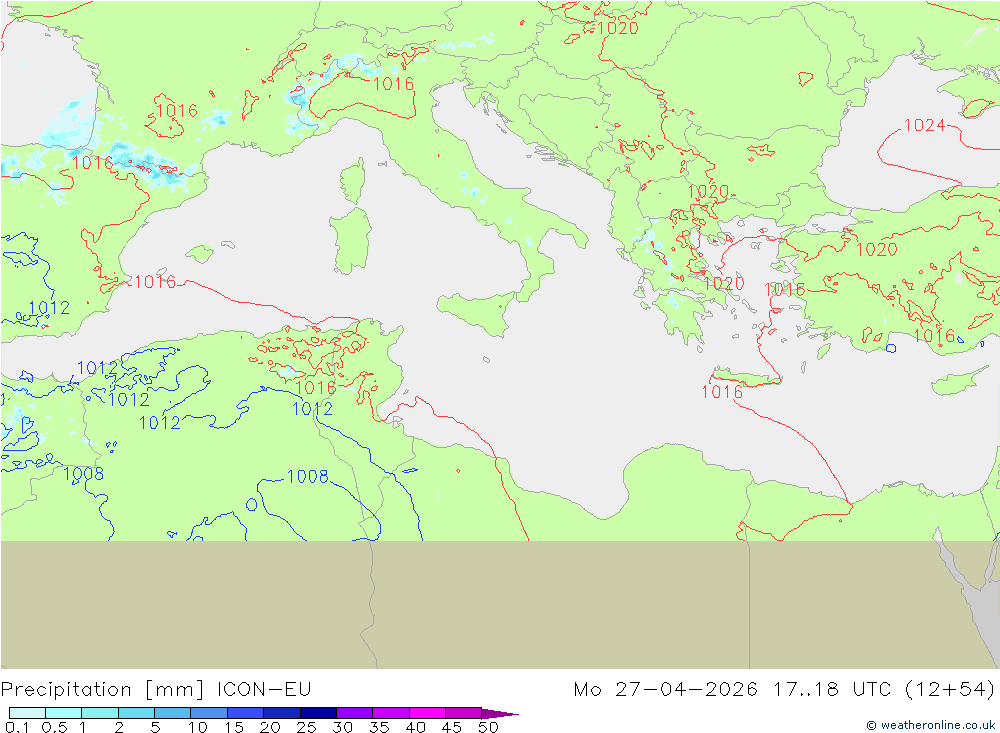
Task: Select the 15–20 mm blue legend swatch
Action: pyautogui.click(x=245, y=713)
